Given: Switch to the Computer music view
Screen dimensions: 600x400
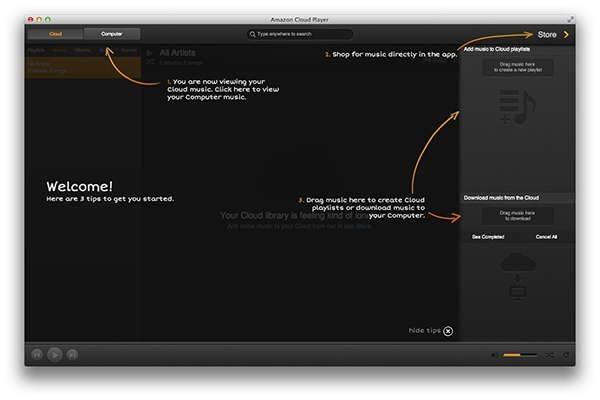Looking at the screenshot, I should coord(112,34).
